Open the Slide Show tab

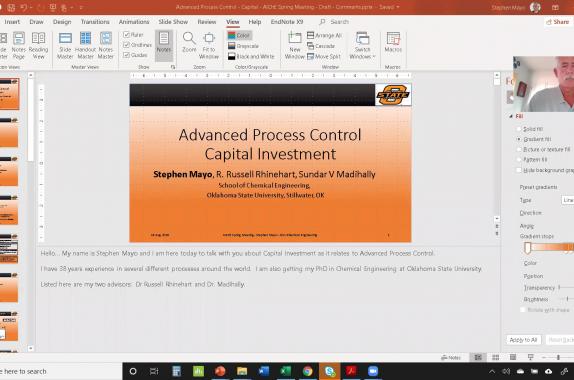173,22
